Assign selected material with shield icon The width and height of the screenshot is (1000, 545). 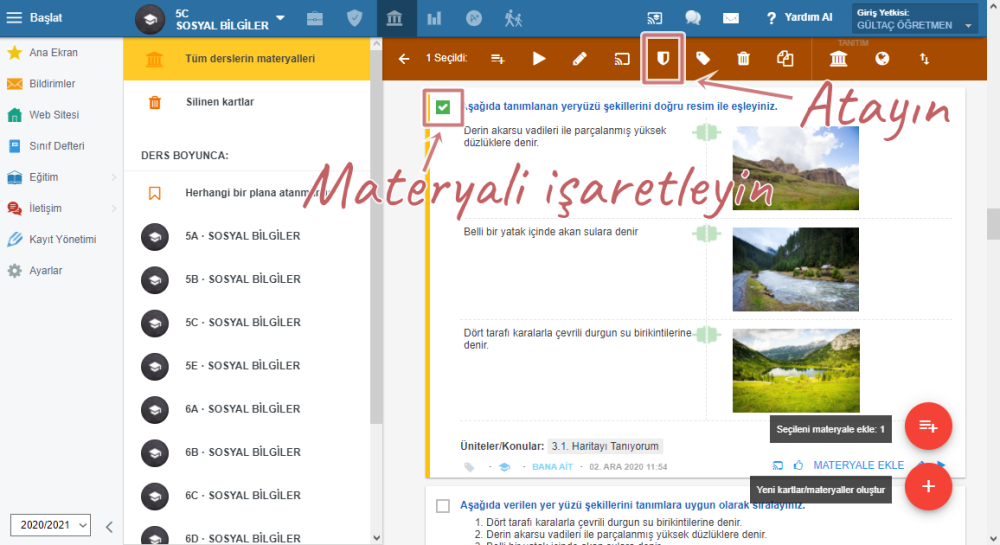663,59
